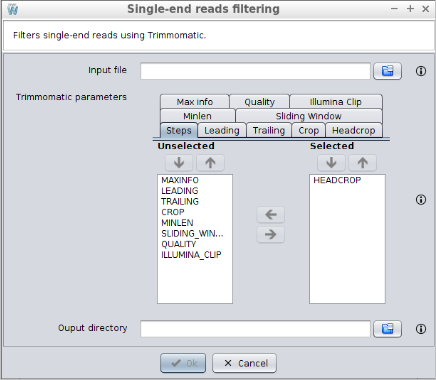The image size is (436, 380).
Task: Click the right arrow to add a step
Action: [271, 234]
